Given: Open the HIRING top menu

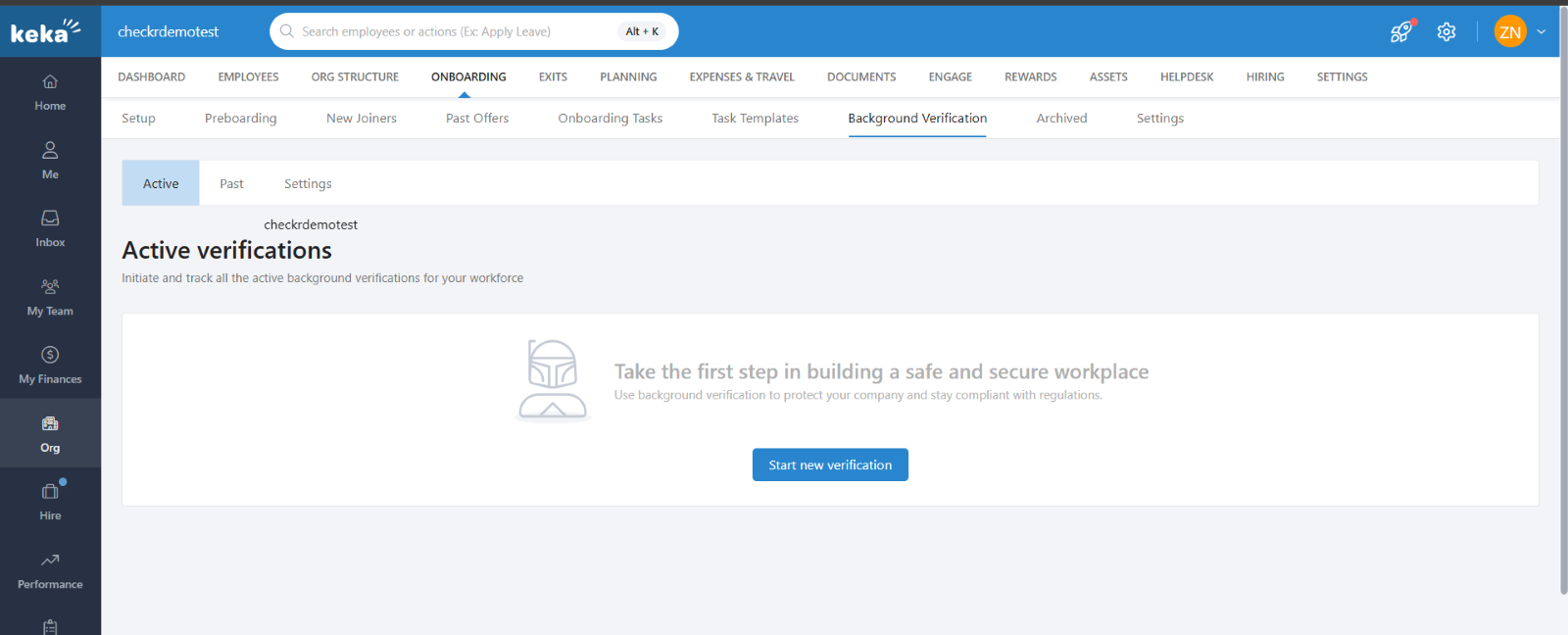Looking at the screenshot, I should (1264, 76).
